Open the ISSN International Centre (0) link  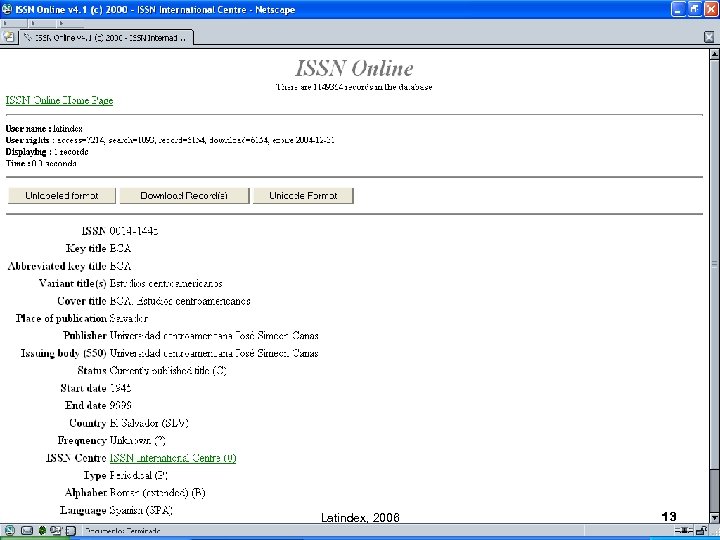coord(173,458)
